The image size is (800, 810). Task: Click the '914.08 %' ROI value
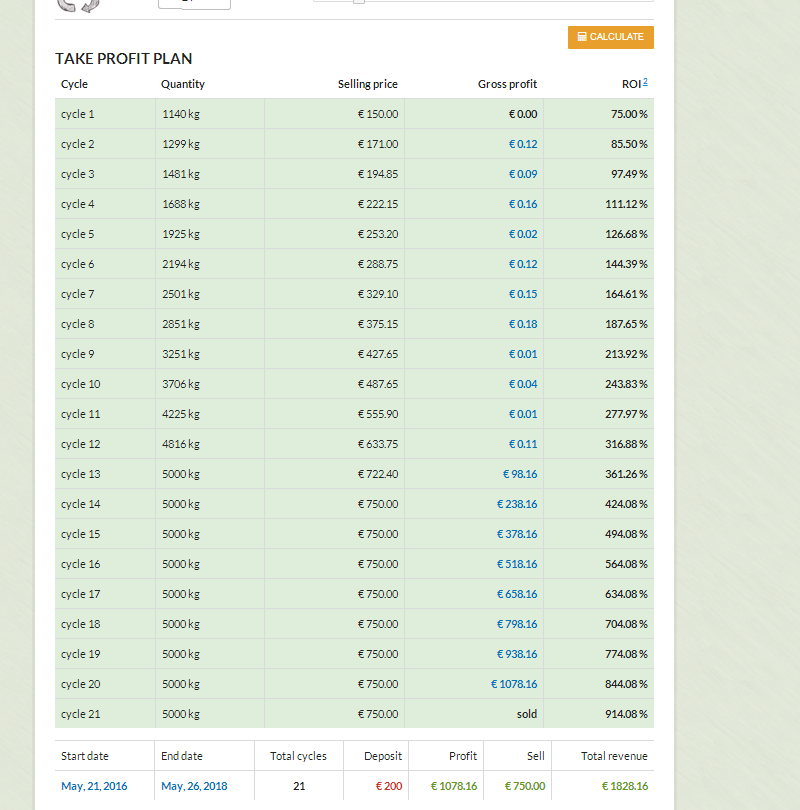tap(626, 713)
